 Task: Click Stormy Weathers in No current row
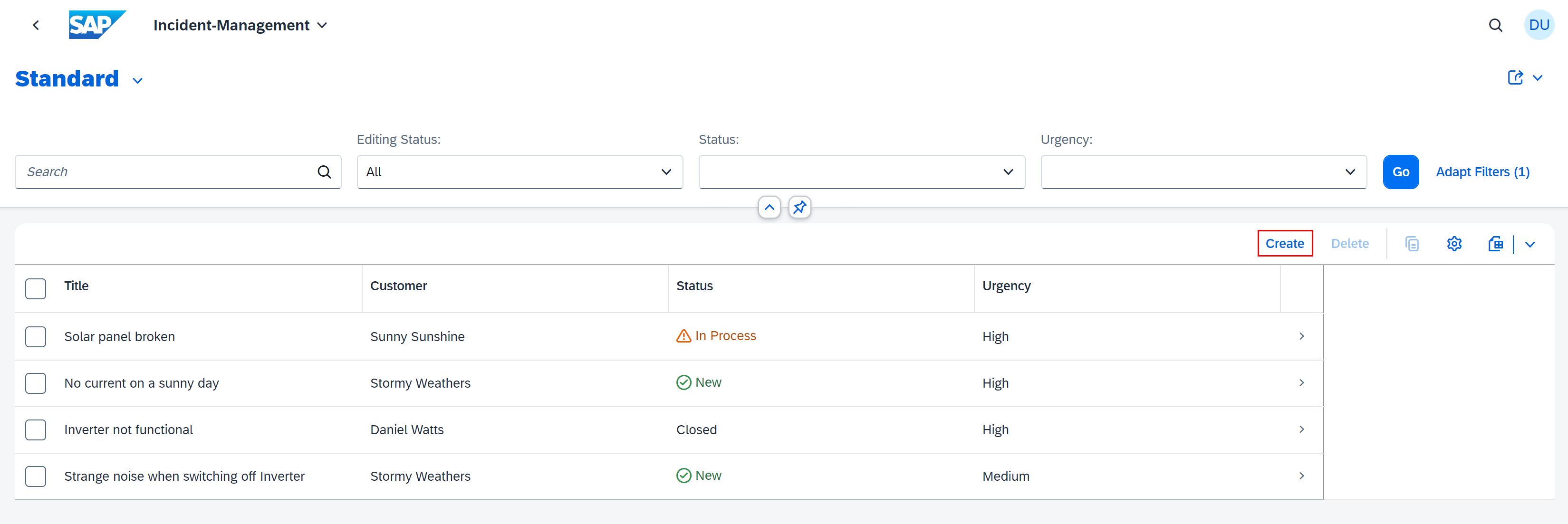coord(420,383)
